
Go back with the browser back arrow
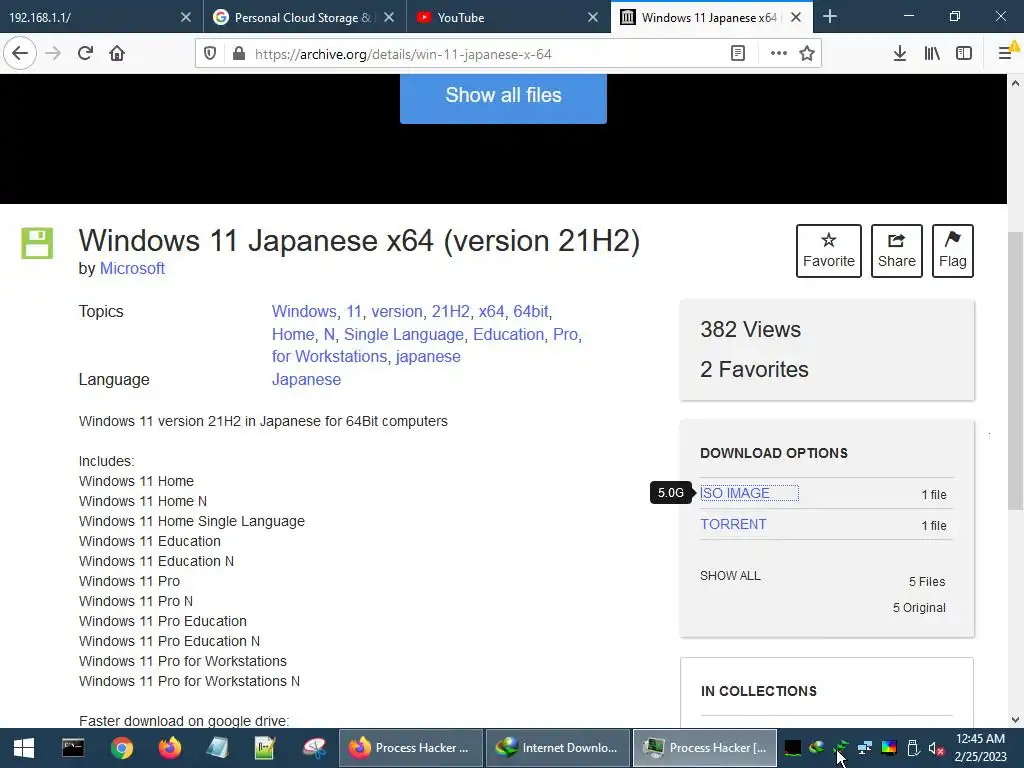click(x=20, y=54)
